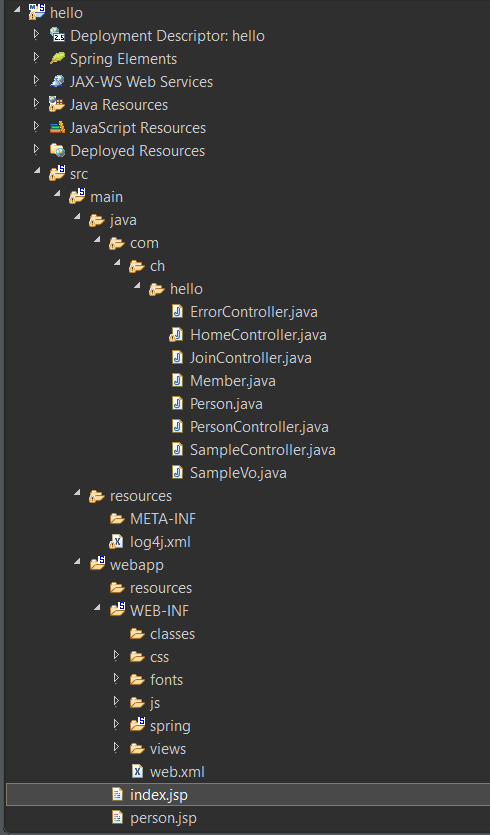Select the 'index.jsp' file name
Screen dimensions: 490x835
pos(159,795)
